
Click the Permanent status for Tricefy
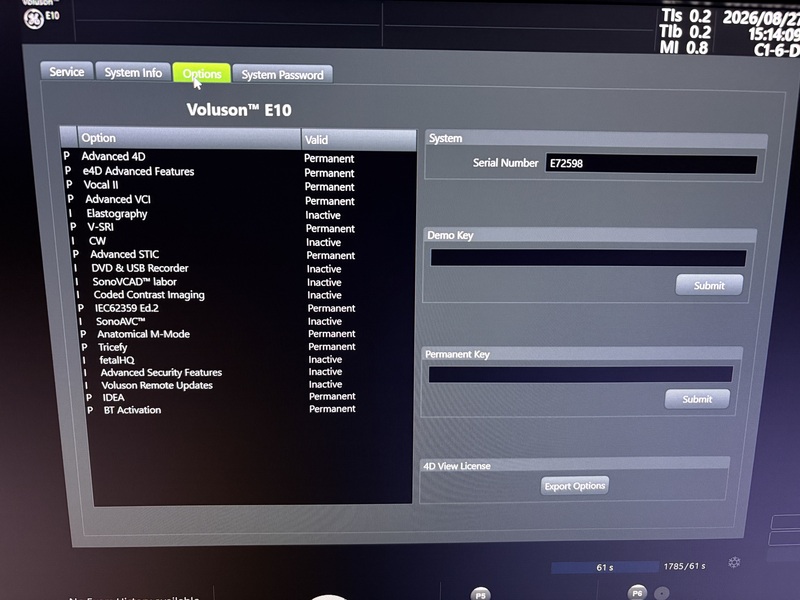332,347
